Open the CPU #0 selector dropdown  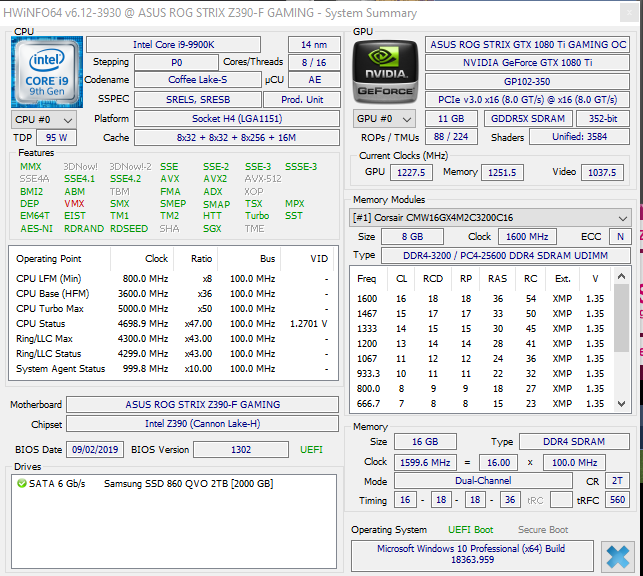[x=44, y=120]
